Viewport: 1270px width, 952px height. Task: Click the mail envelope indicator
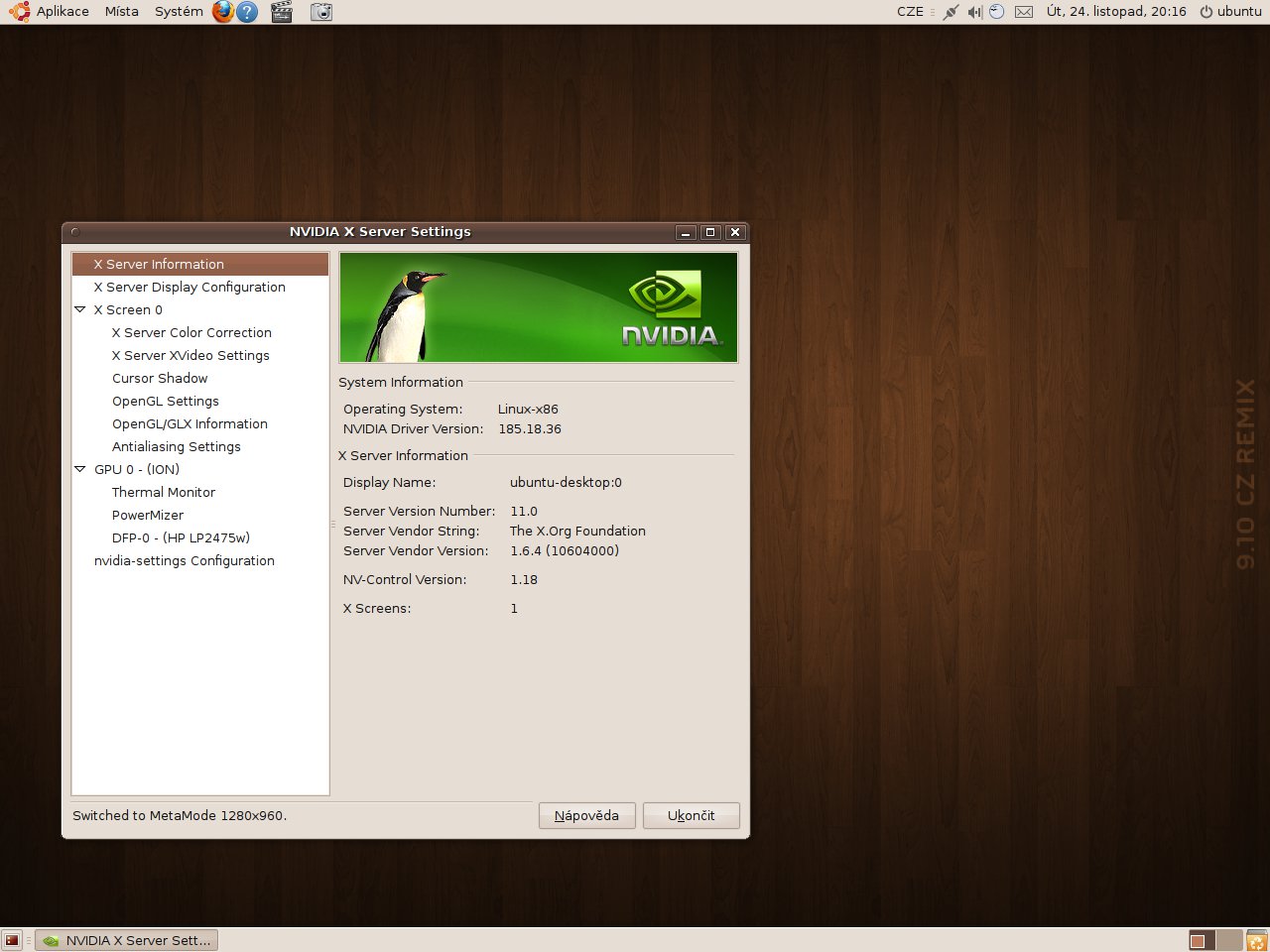1024,12
